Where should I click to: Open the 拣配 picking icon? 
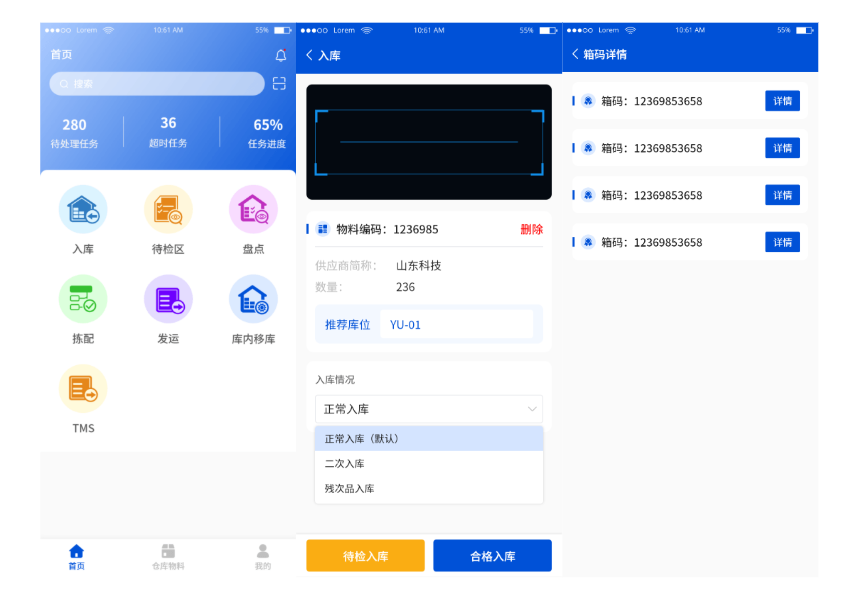click(83, 299)
